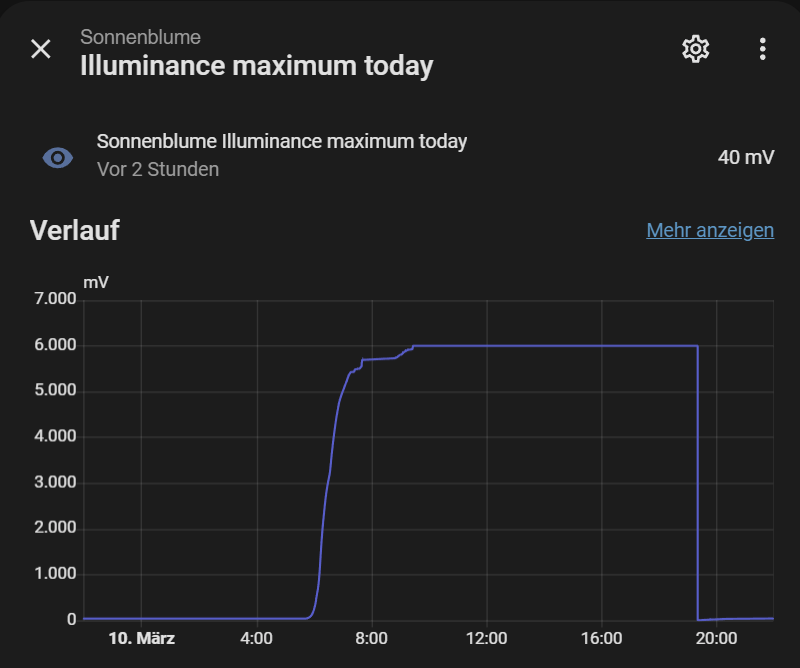Click the 4:00 time axis label
Image resolution: width=800 pixels, height=668 pixels.
coord(257,638)
